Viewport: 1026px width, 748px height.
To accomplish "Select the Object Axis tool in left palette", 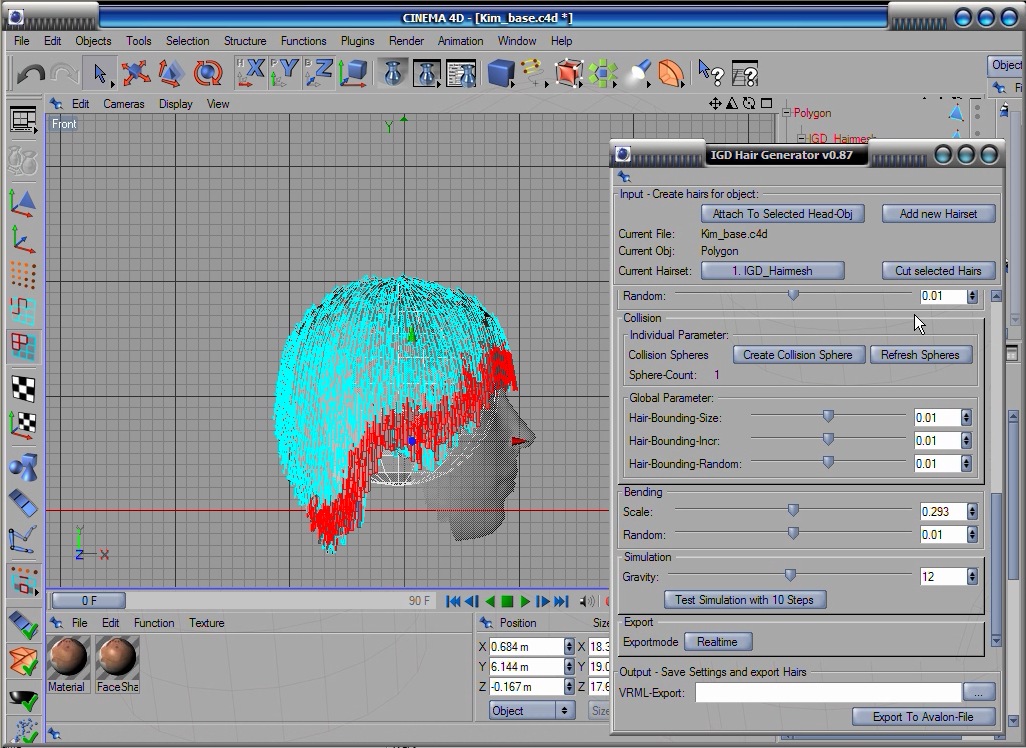I will 23,241.
